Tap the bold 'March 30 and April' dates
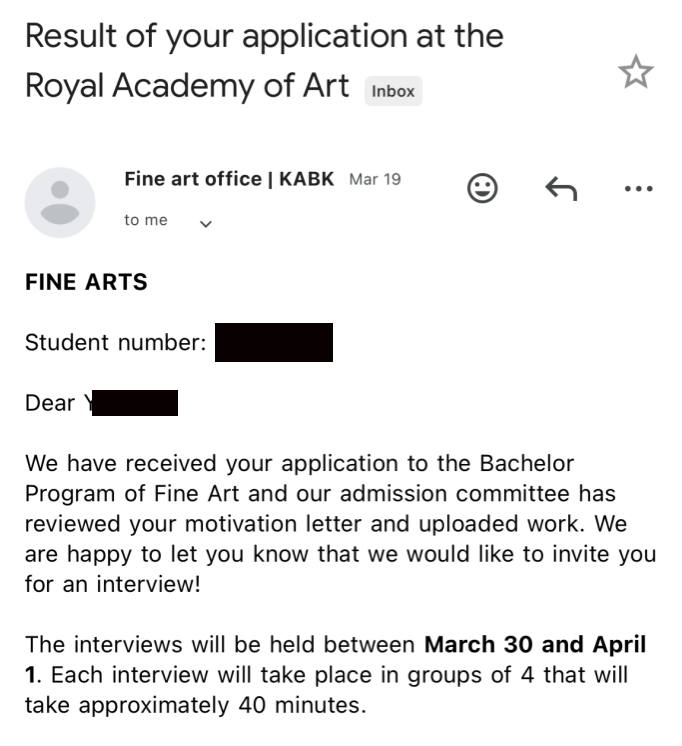 click(x=535, y=645)
